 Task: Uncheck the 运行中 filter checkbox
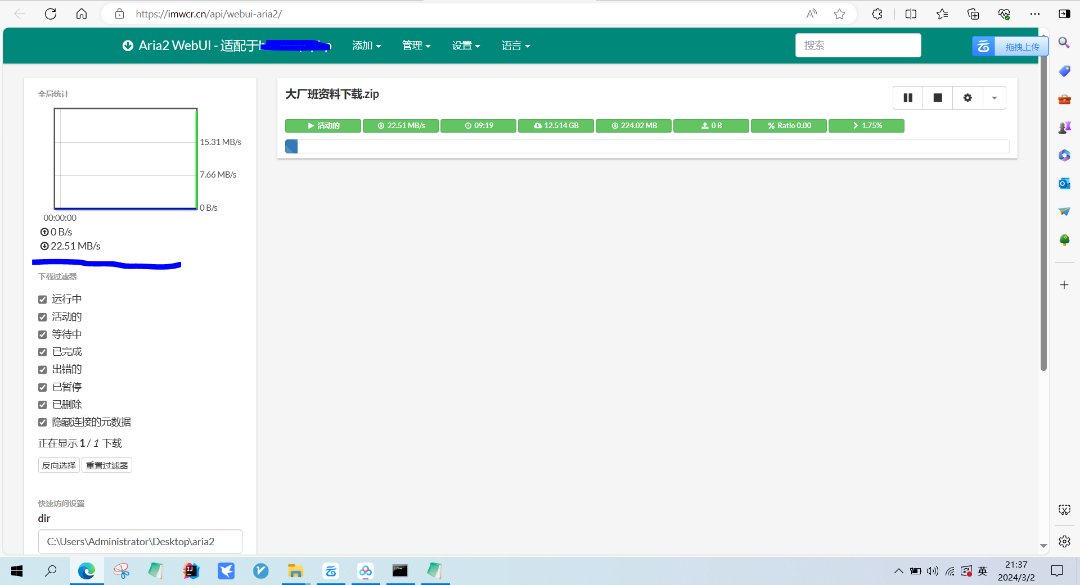pyautogui.click(x=42, y=299)
